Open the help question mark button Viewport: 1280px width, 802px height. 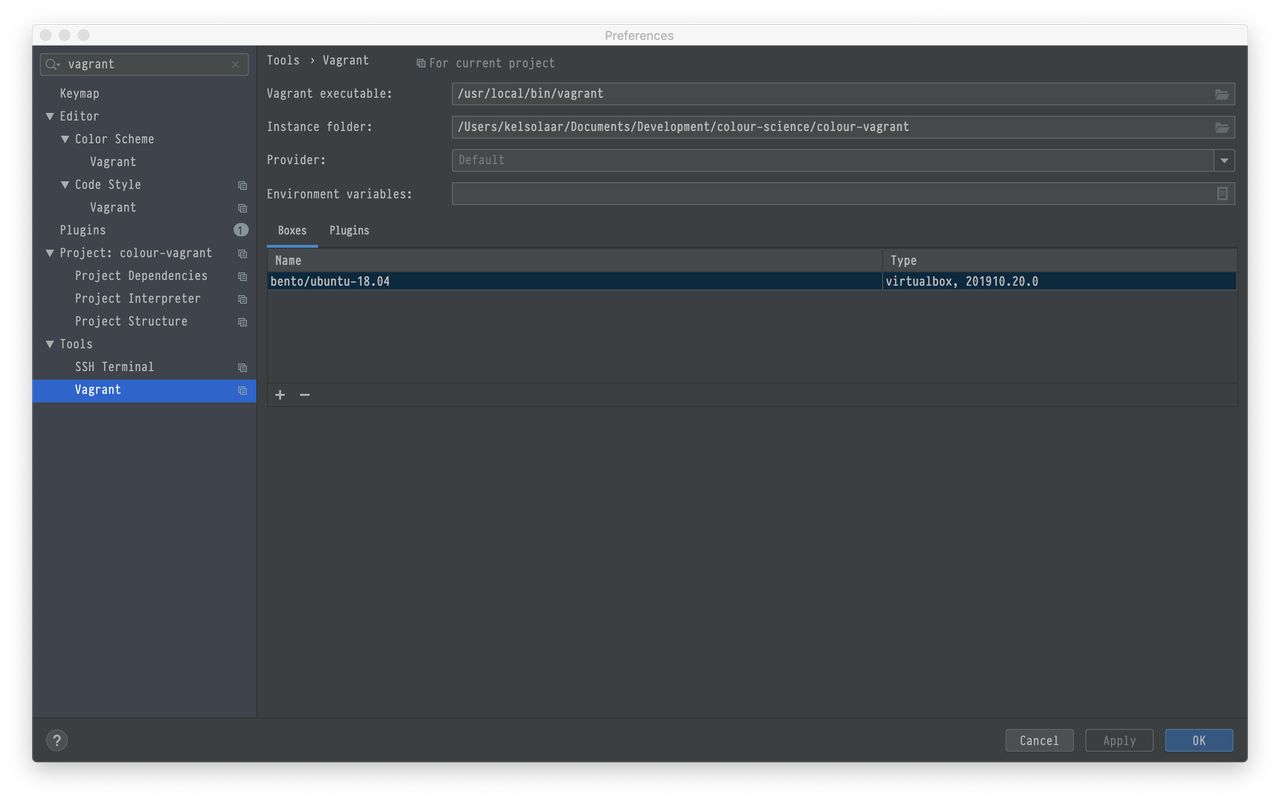click(57, 740)
